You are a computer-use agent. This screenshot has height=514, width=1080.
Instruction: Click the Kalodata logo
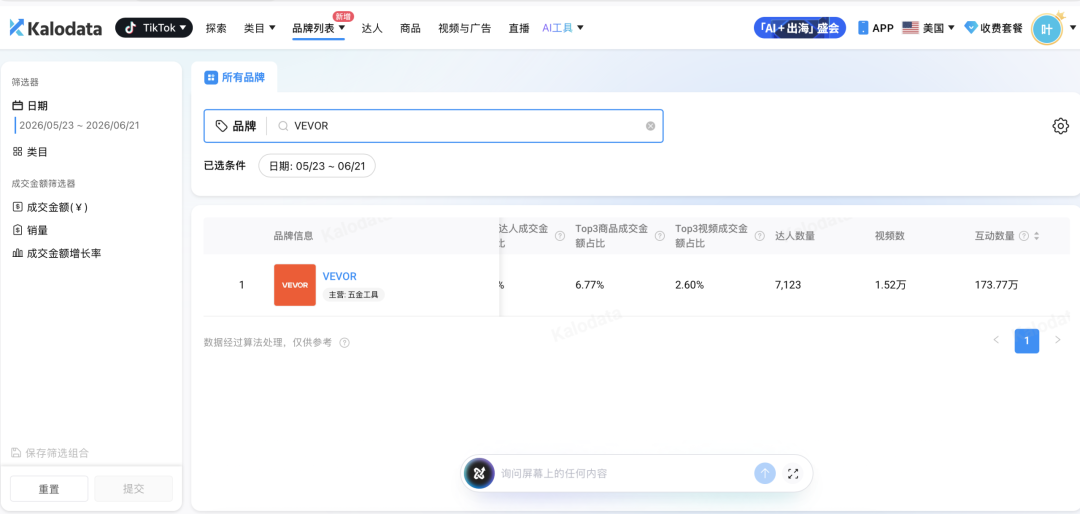tap(55, 28)
